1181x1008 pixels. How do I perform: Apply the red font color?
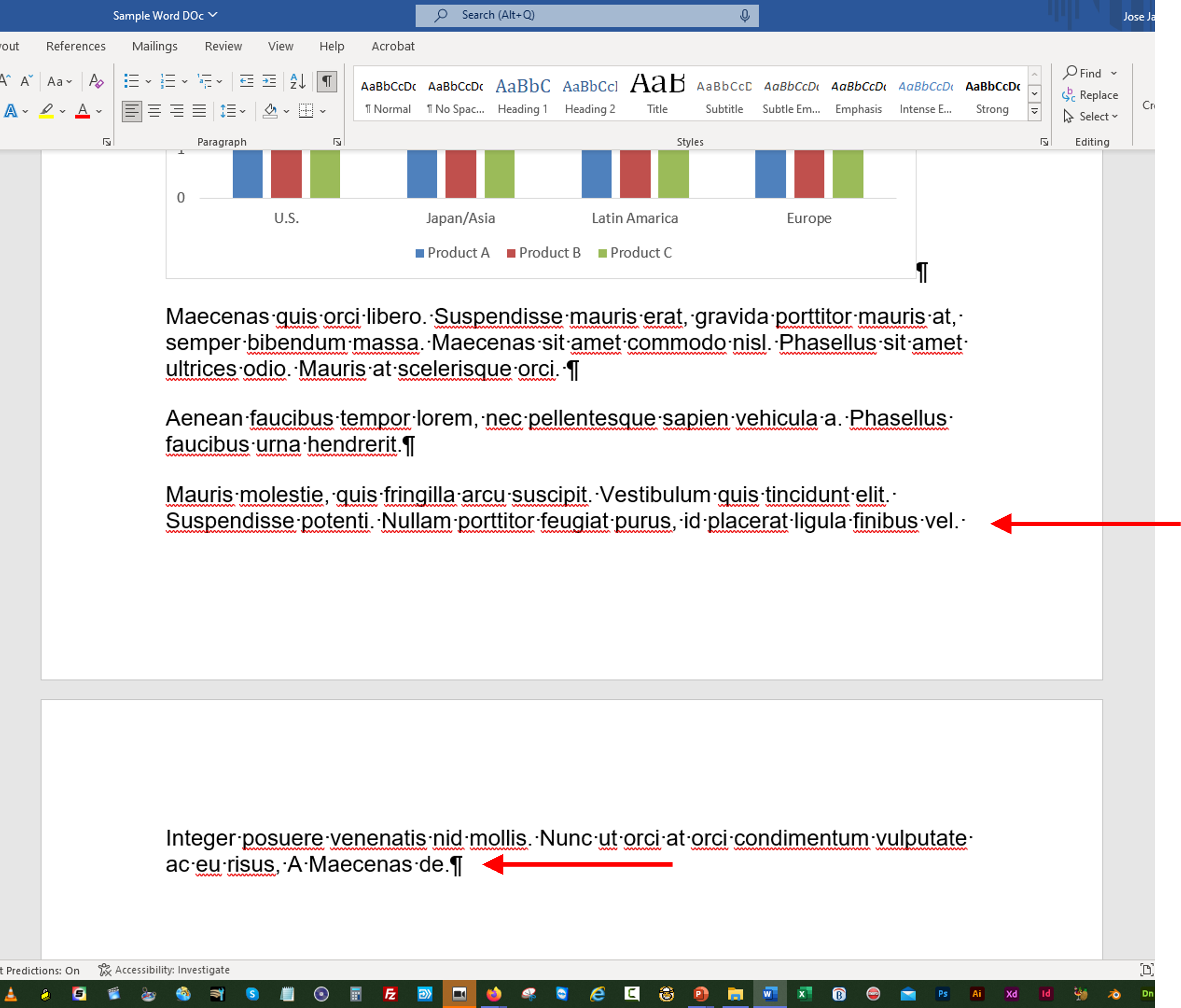83,111
